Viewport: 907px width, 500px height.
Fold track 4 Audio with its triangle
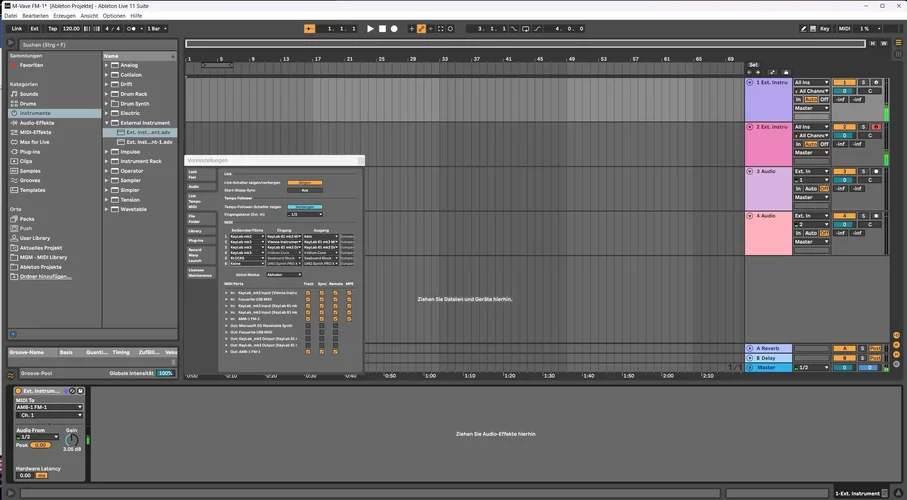point(750,216)
